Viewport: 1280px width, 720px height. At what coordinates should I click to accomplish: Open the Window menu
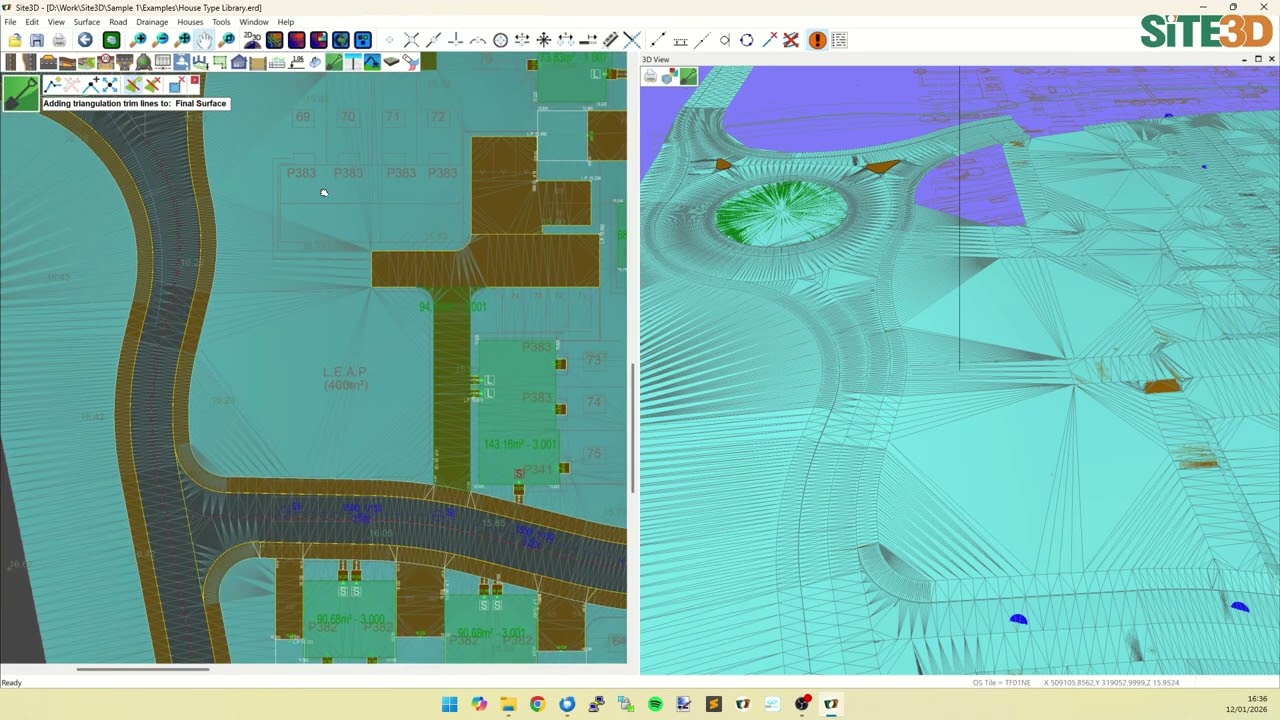[x=254, y=22]
